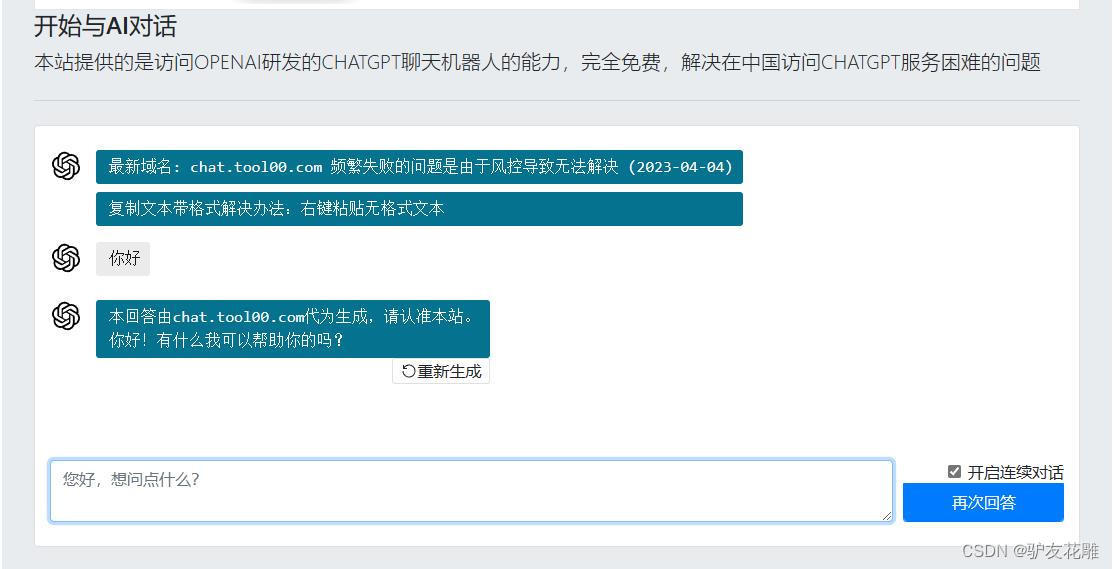Click the ChatGPT avatar beside the chat.tool00.com generated reply
Image resolution: width=1114 pixels, height=569 pixels.
(66, 315)
